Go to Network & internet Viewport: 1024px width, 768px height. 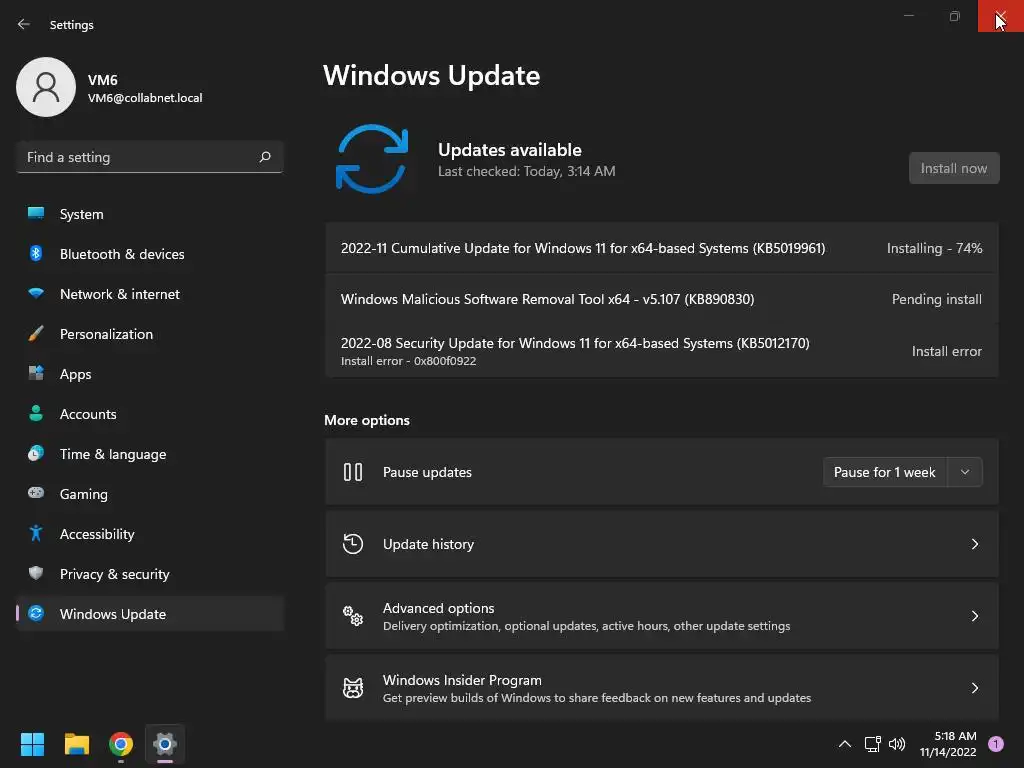tap(150, 294)
